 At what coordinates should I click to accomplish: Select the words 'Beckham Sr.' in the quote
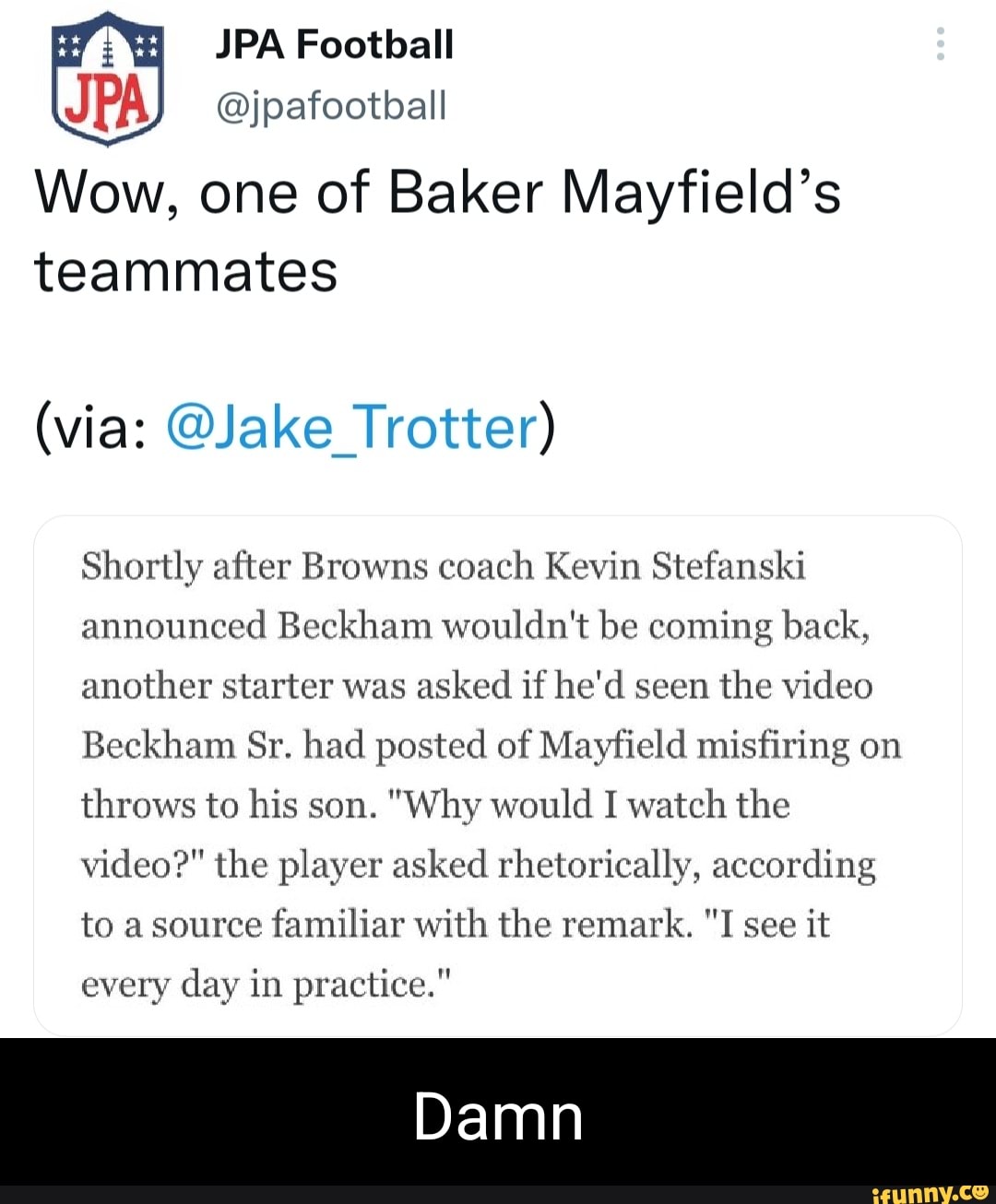(182, 745)
